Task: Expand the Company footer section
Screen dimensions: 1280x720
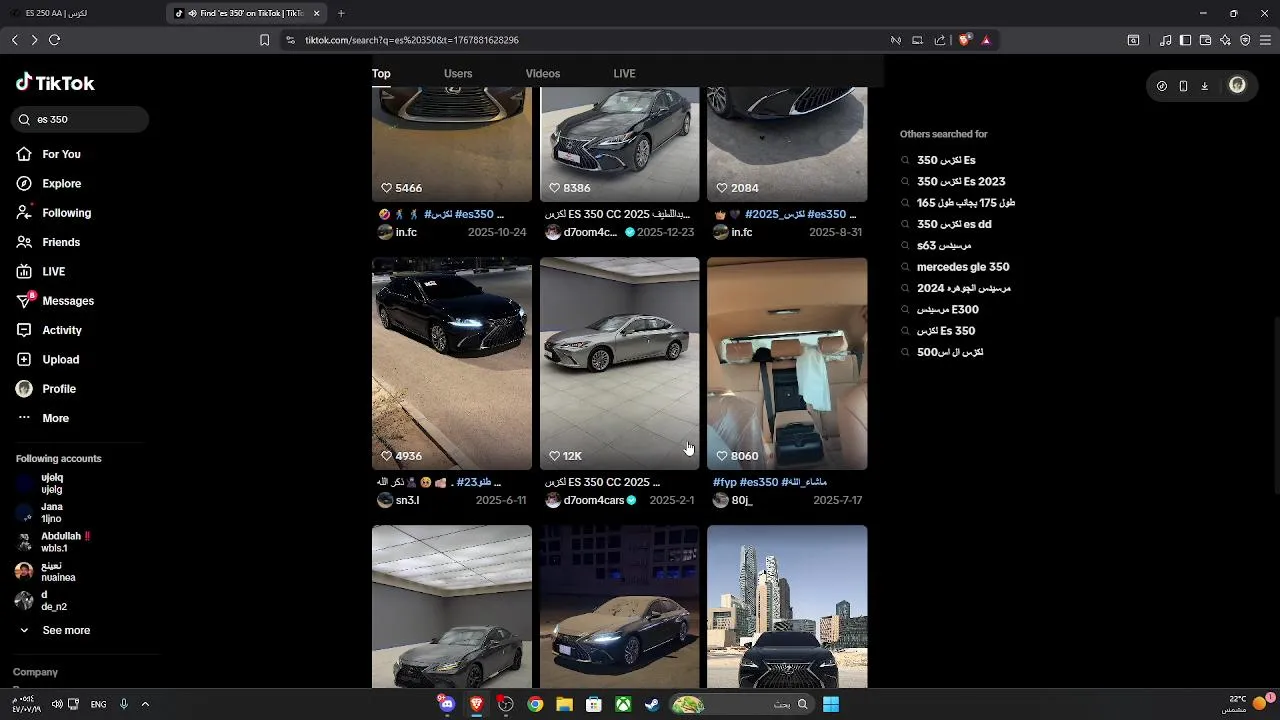Action: pyautogui.click(x=36, y=672)
